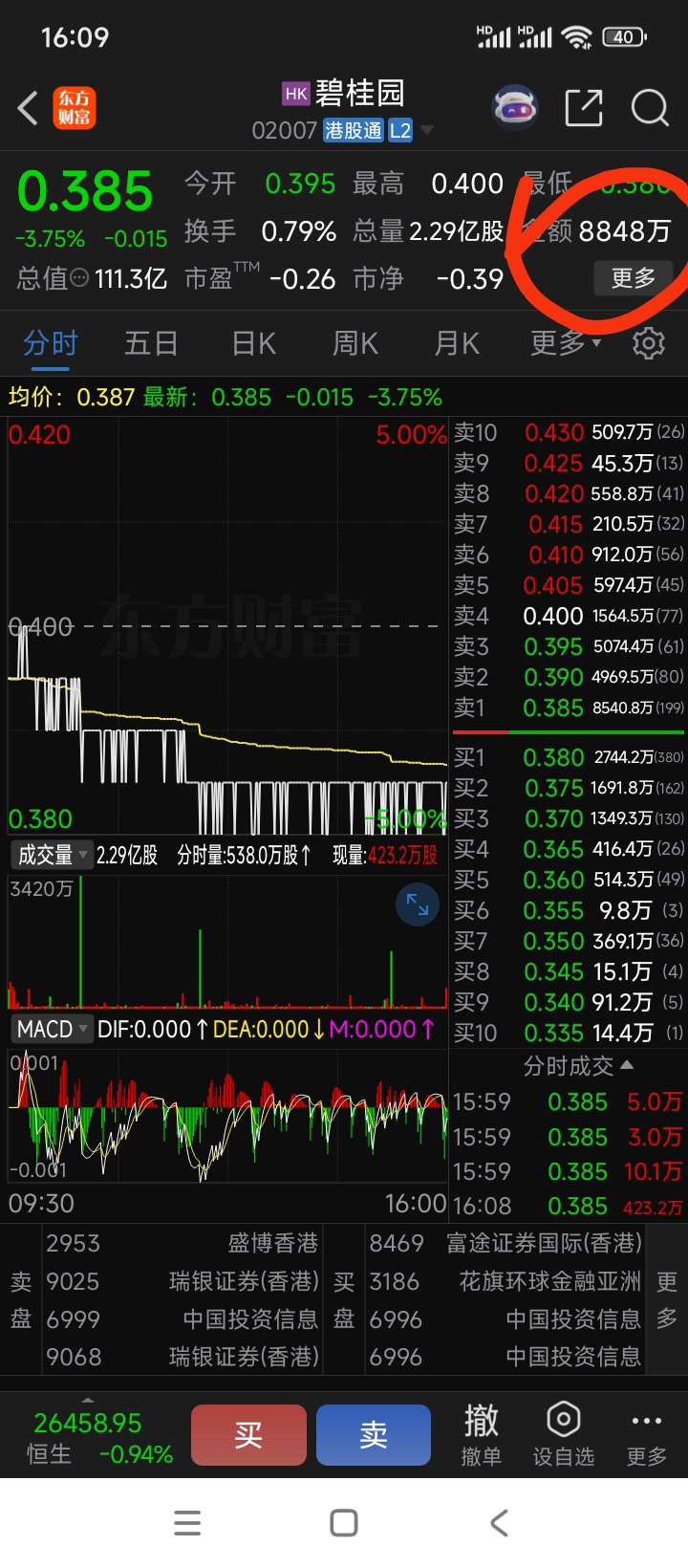Select the 卖6 0.410 order row

coord(569,555)
